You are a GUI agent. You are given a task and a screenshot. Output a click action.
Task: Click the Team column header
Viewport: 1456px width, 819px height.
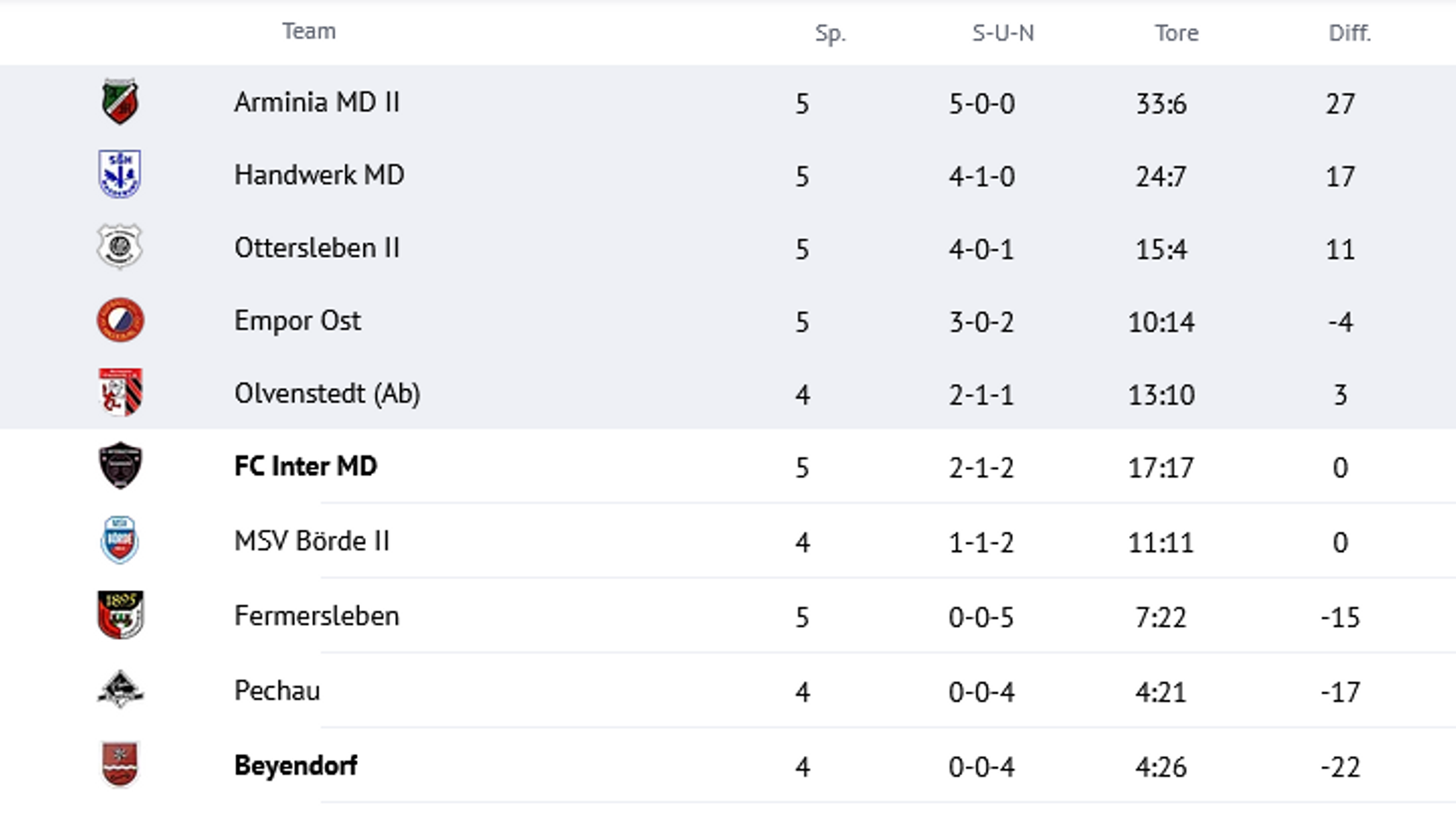[309, 31]
